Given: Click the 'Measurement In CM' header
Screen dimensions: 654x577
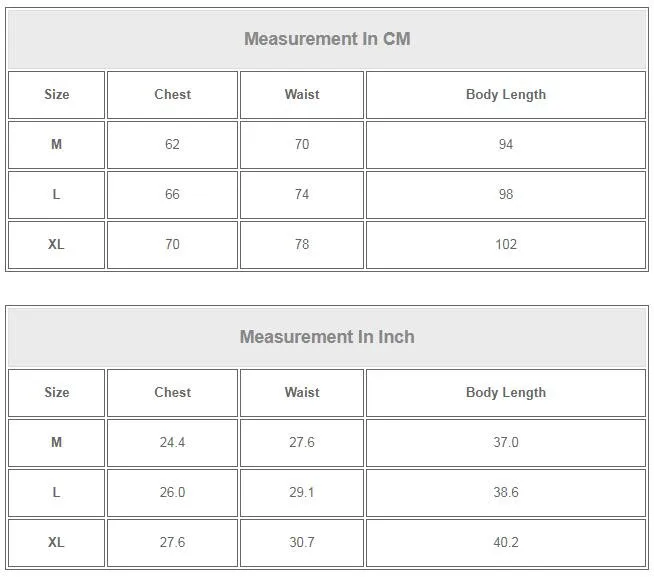Looking at the screenshot, I should coord(327,39).
